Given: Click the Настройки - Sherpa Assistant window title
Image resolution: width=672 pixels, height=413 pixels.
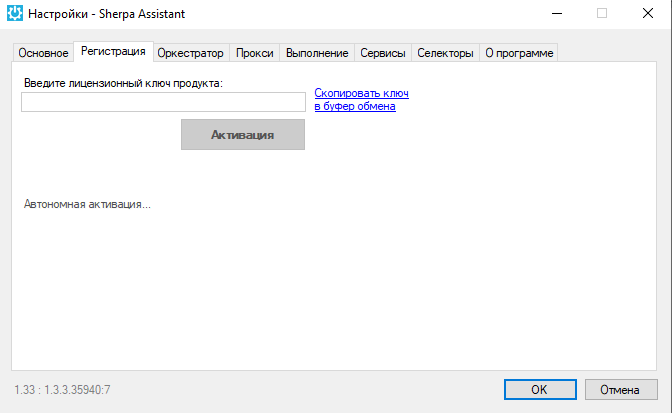Looking at the screenshot, I should click(x=106, y=14).
